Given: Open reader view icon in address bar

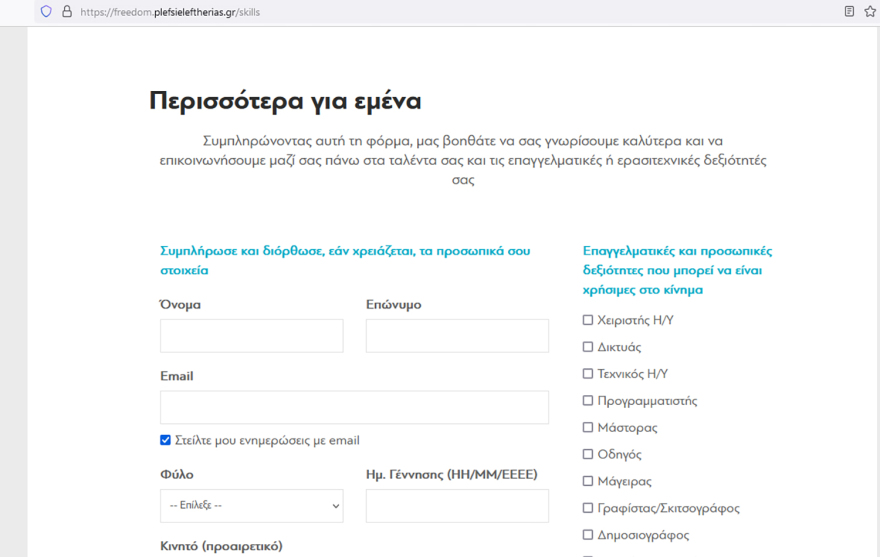Looking at the screenshot, I should (x=849, y=12).
